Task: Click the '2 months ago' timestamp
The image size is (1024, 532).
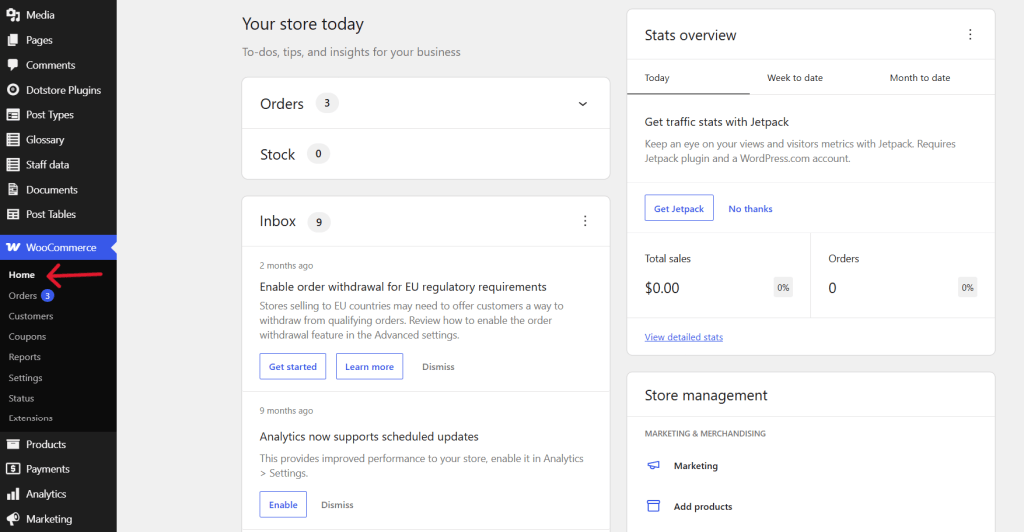Action: pos(286,266)
